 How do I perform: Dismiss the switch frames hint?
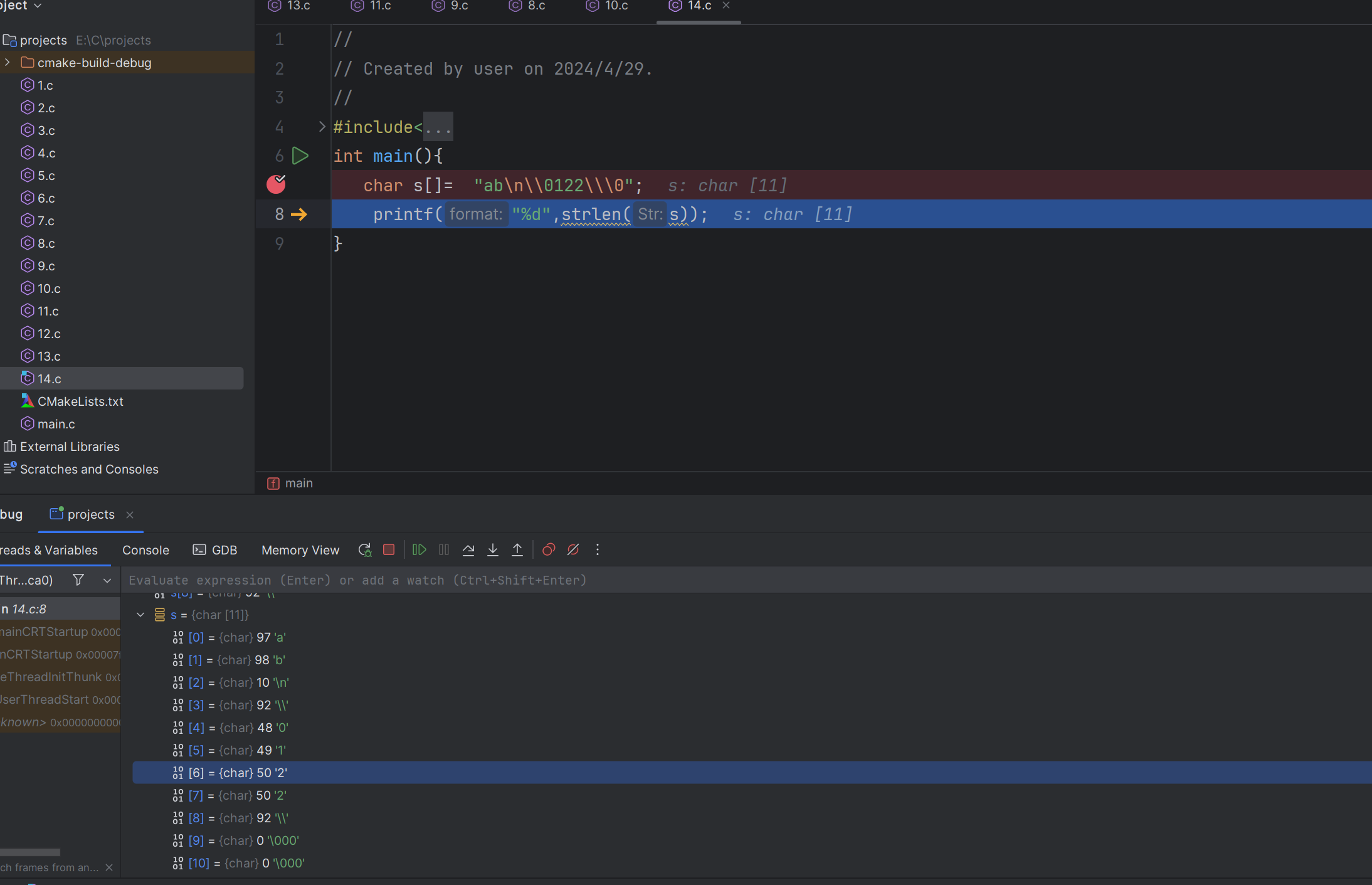click(109, 867)
